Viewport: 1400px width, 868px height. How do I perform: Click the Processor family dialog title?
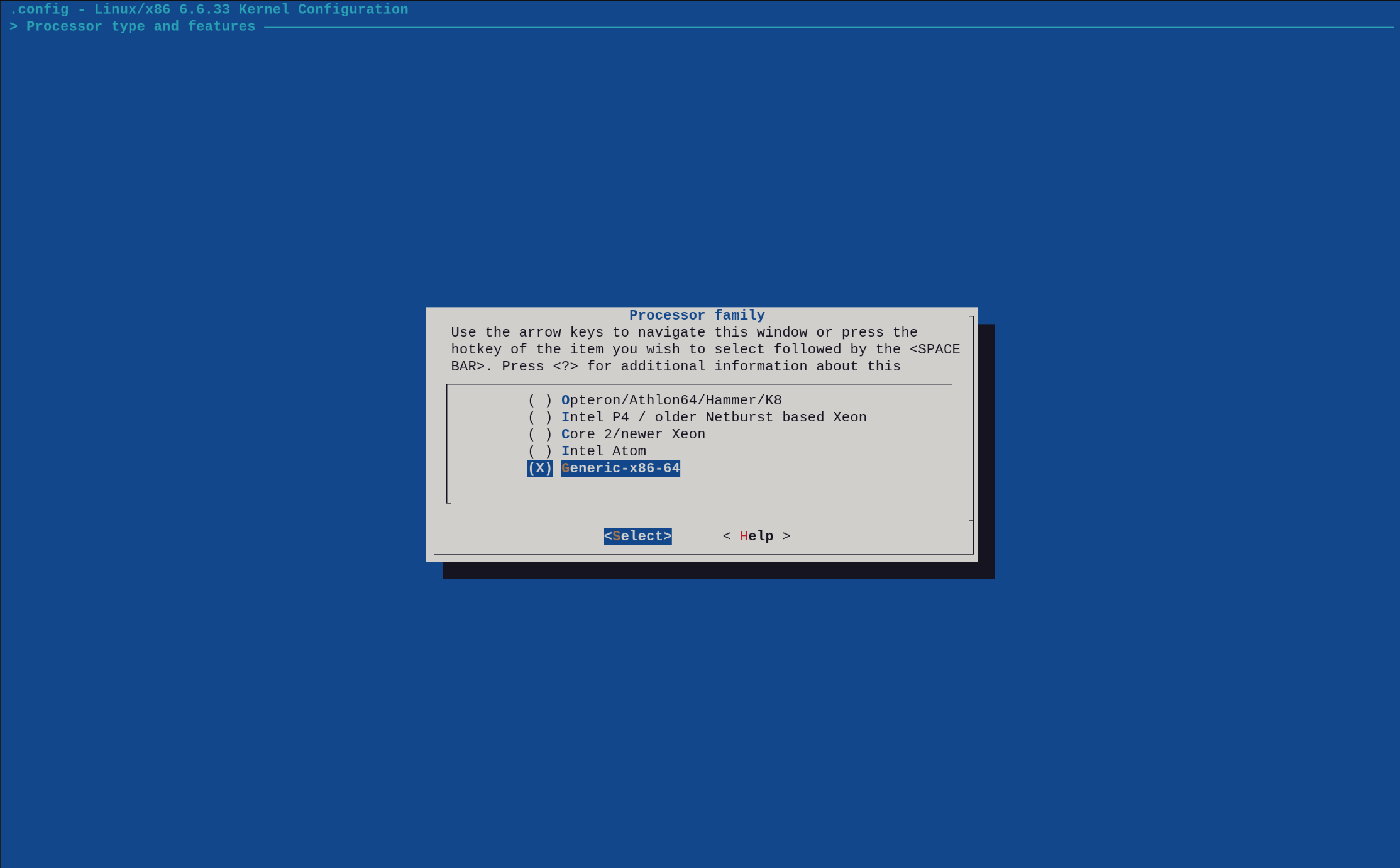pos(697,315)
